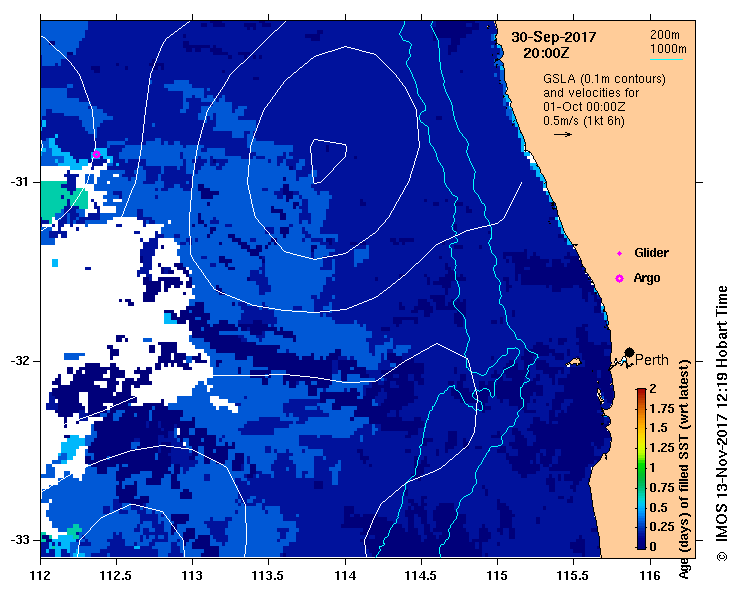Click the 1000m depth label
739x592 pixels.
click(668, 49)
